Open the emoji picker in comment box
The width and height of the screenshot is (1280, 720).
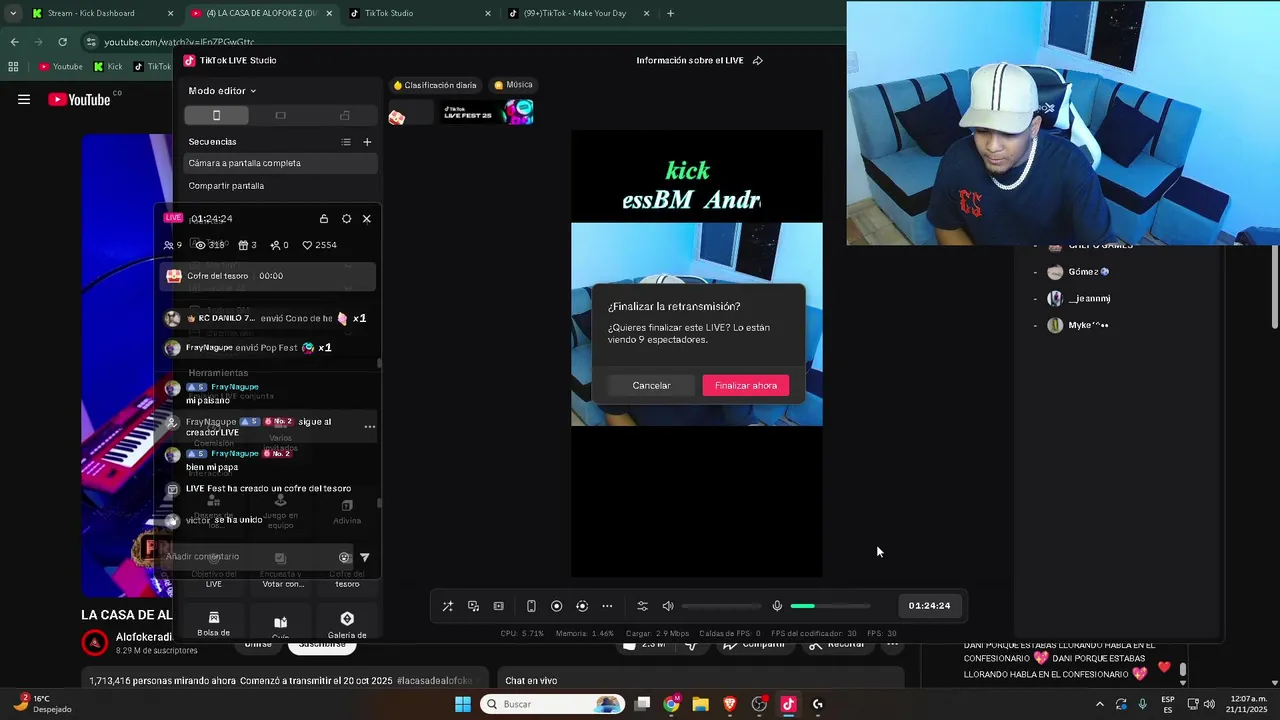point(344,558)
